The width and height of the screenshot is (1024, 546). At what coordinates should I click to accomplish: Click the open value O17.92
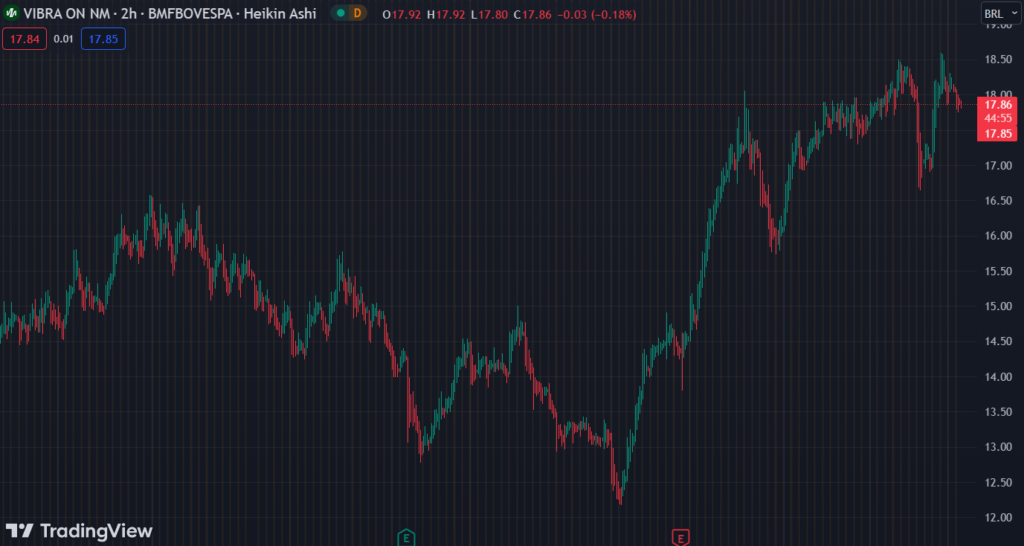pyautogui.click(x=402, y=14)
